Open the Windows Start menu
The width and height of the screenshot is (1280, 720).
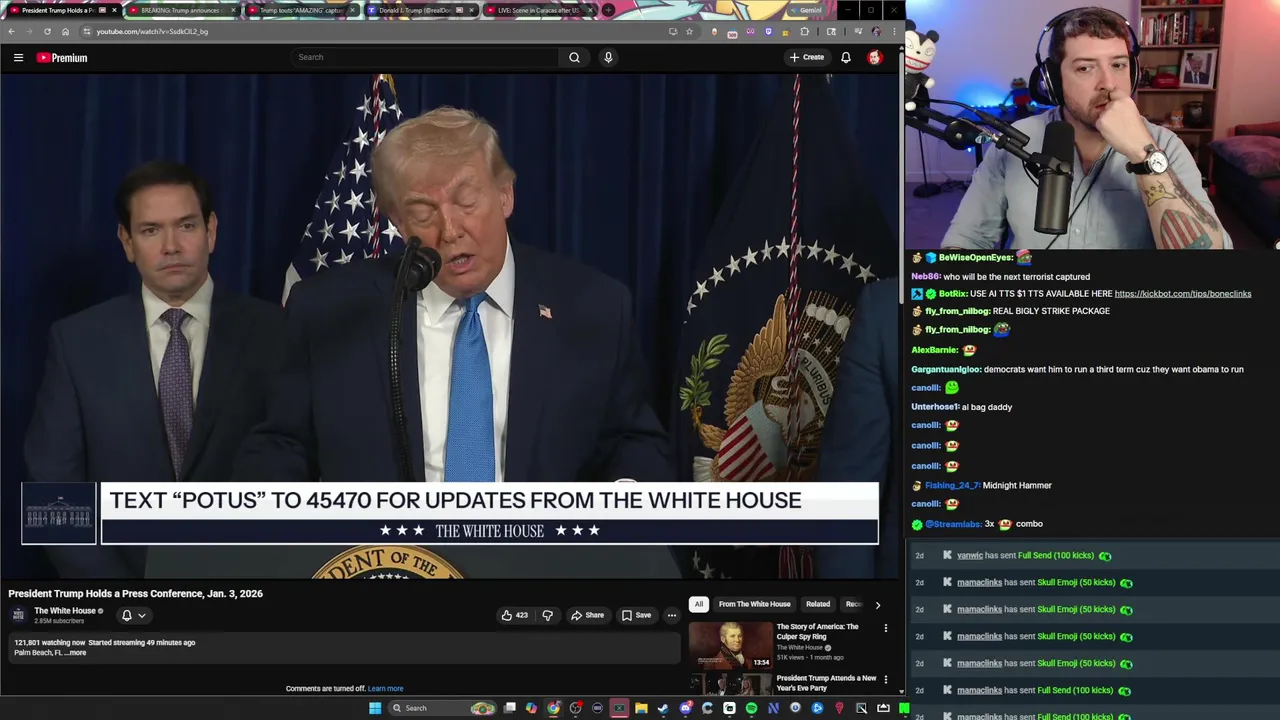pos(375,708)
